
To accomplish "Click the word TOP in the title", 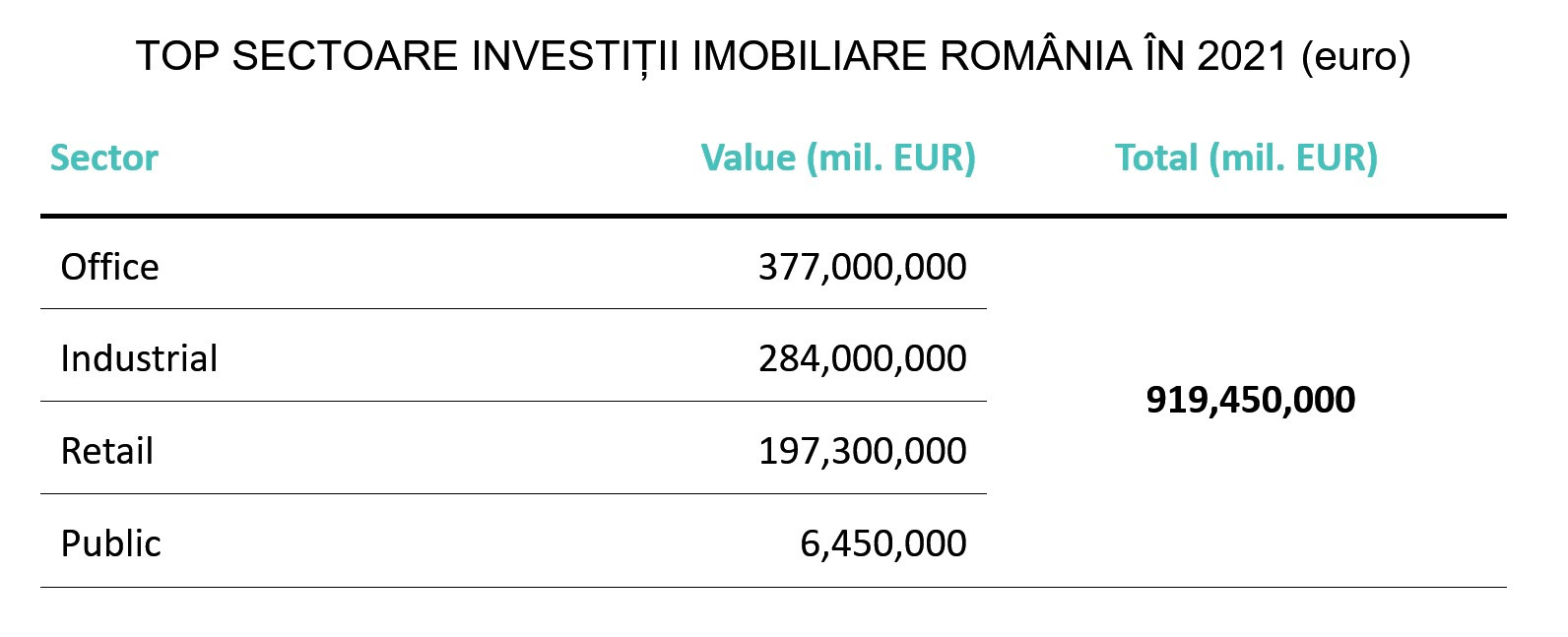I will click(177, 56).
